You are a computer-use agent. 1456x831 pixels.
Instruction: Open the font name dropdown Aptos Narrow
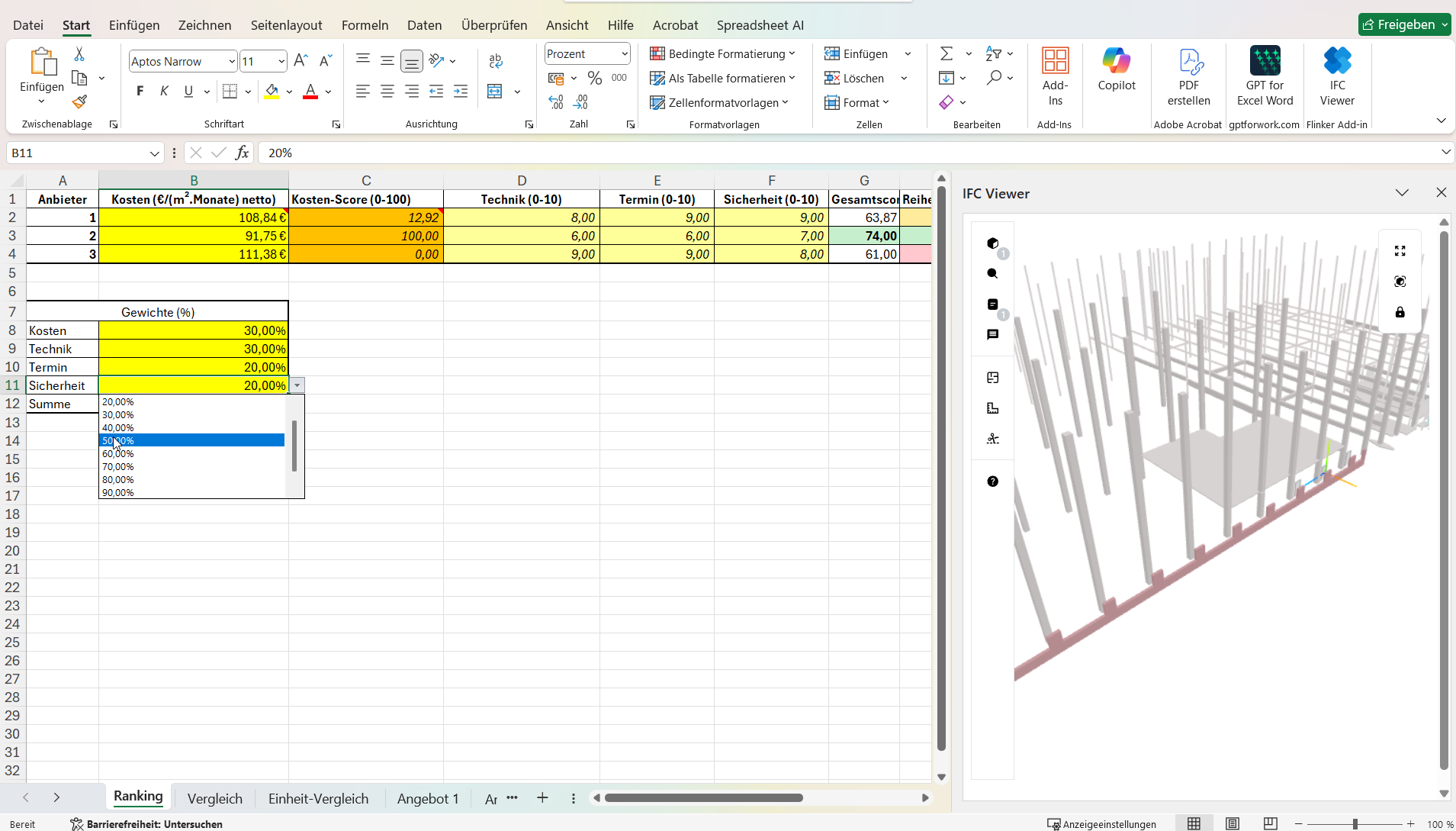[x=231, y=61]
